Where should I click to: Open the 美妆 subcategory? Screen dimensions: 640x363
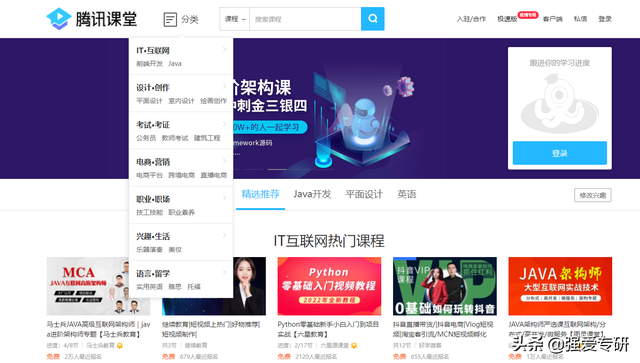point(175,249)
